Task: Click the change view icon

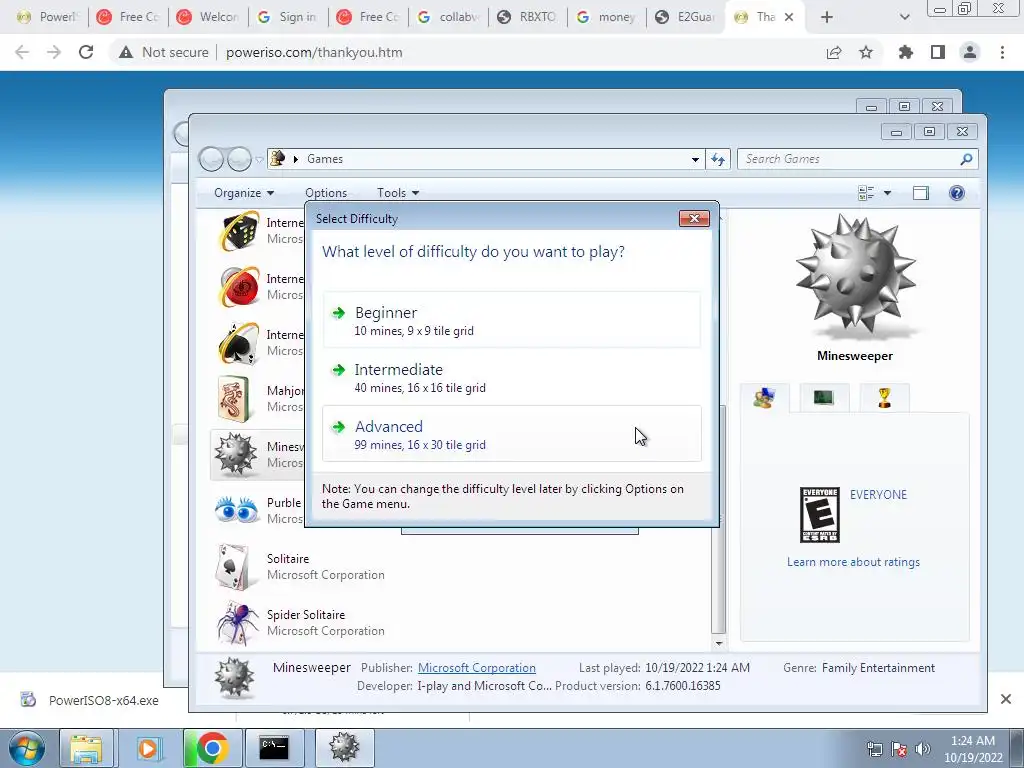Action: [866, 193]
